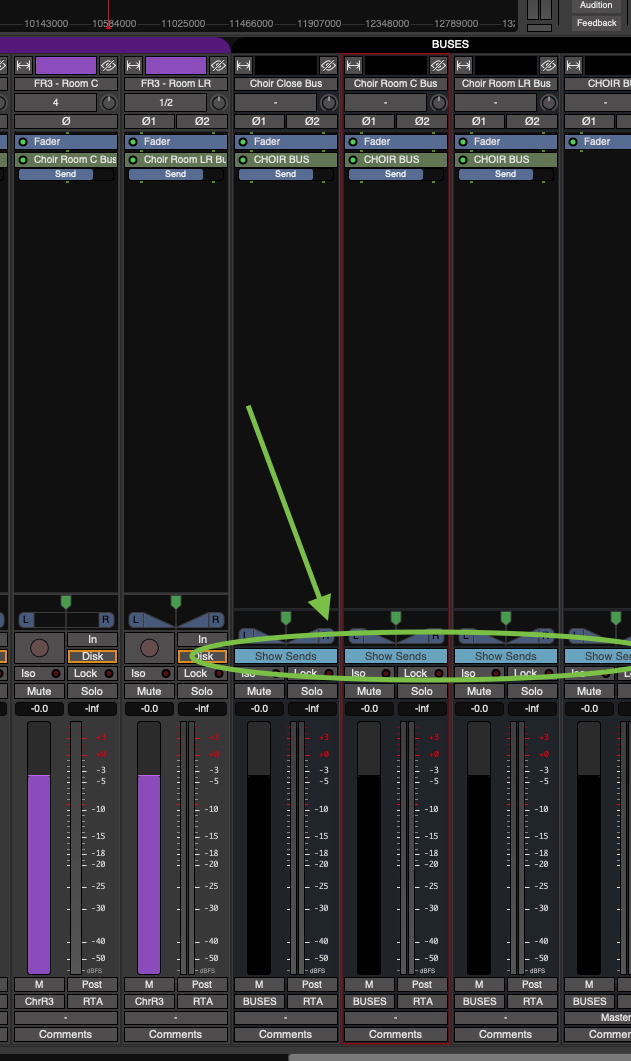631x1061 pixels.
Task: Click the pan position marker on FR3 - Room LR
Action: click(x=176, y=602)
